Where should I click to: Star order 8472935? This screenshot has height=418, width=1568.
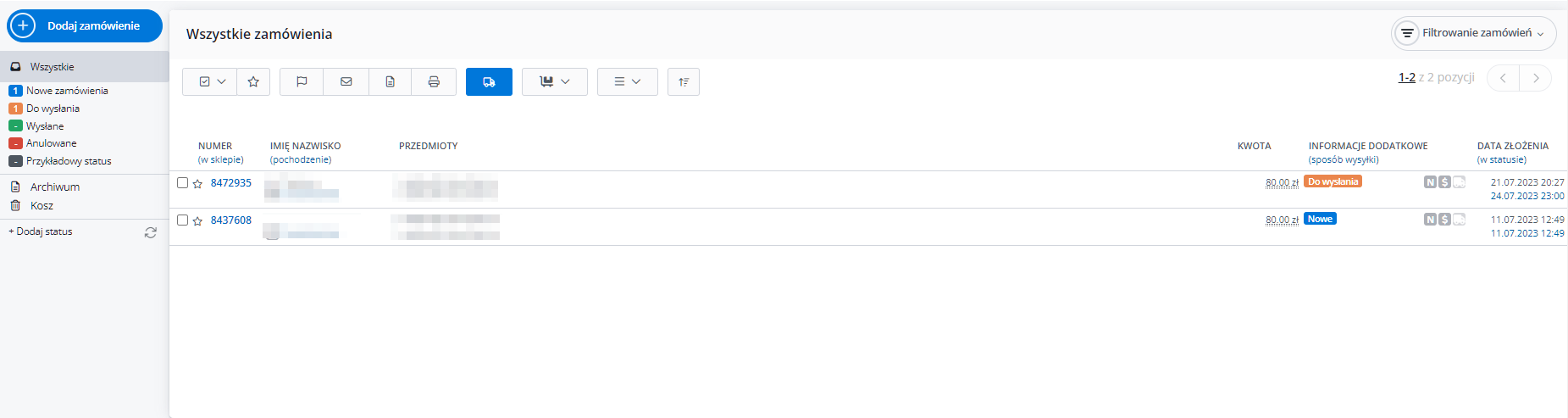coord(197,183)
